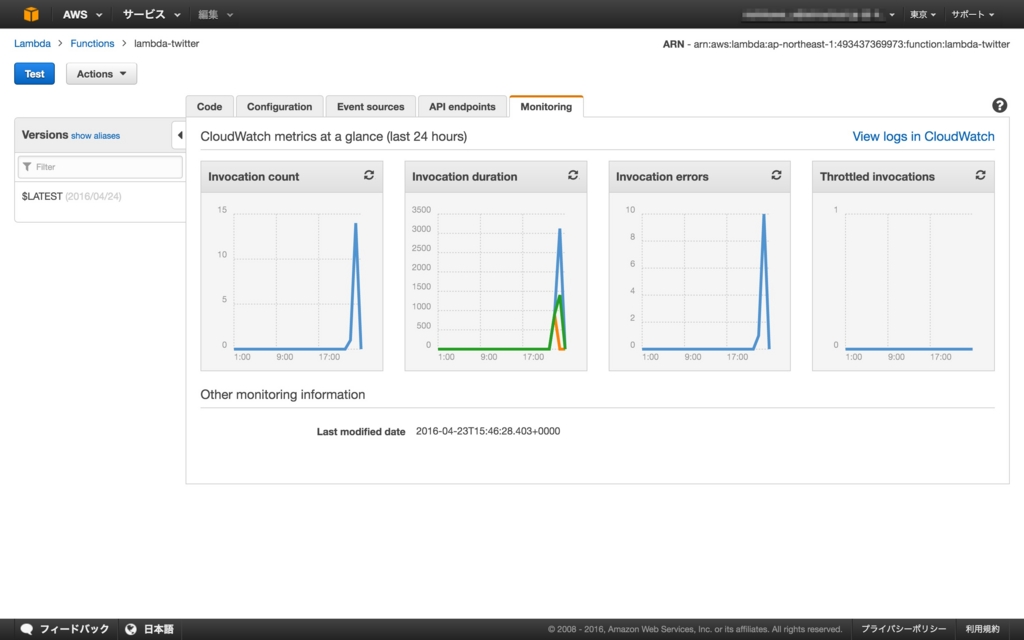Open the help question mark icon

(x=999, y=105)
